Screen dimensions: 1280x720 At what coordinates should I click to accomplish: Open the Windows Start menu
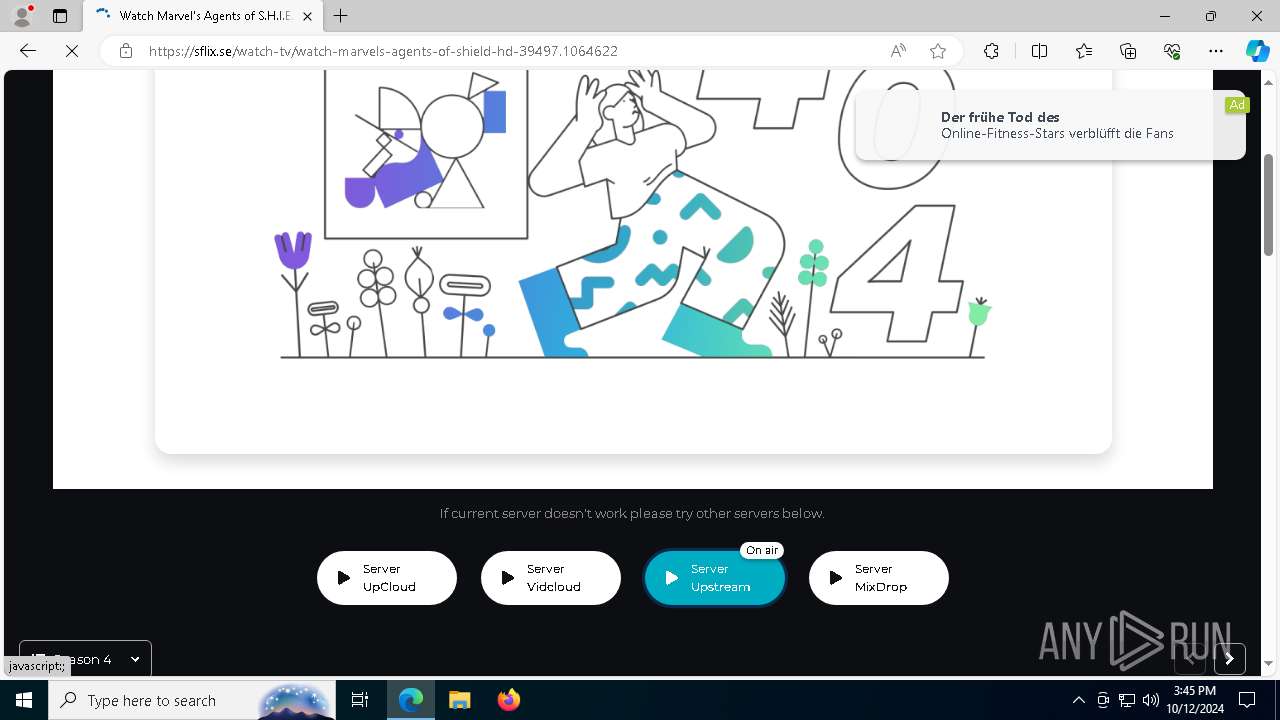pyautogui.click(x=24, y=700)
